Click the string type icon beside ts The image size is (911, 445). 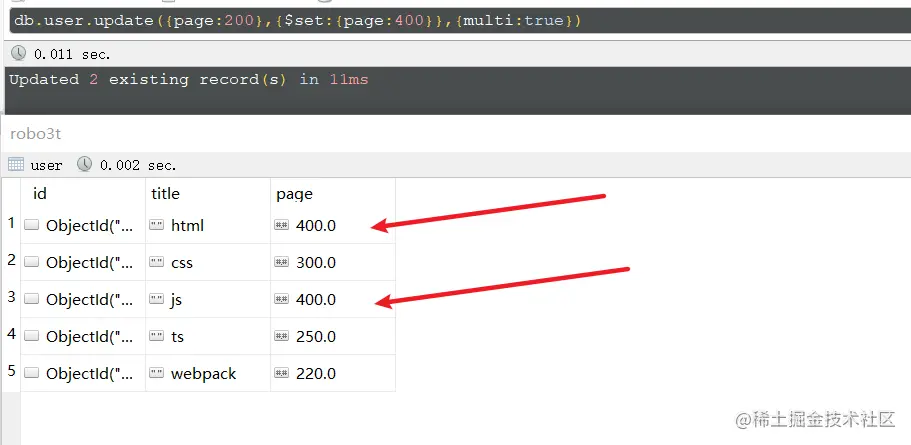click(x=156, y=336)
